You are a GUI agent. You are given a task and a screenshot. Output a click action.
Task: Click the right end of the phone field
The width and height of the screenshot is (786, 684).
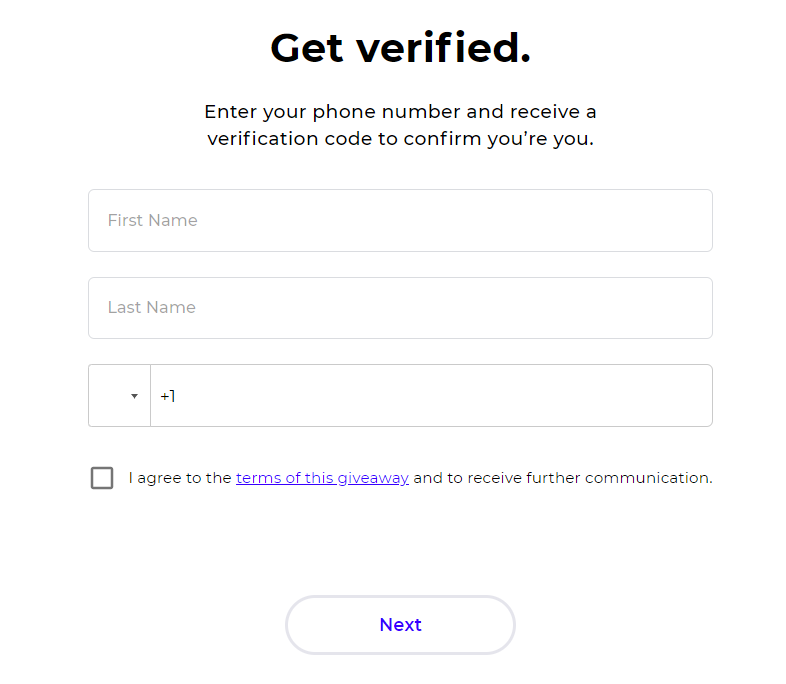(690, 396)
